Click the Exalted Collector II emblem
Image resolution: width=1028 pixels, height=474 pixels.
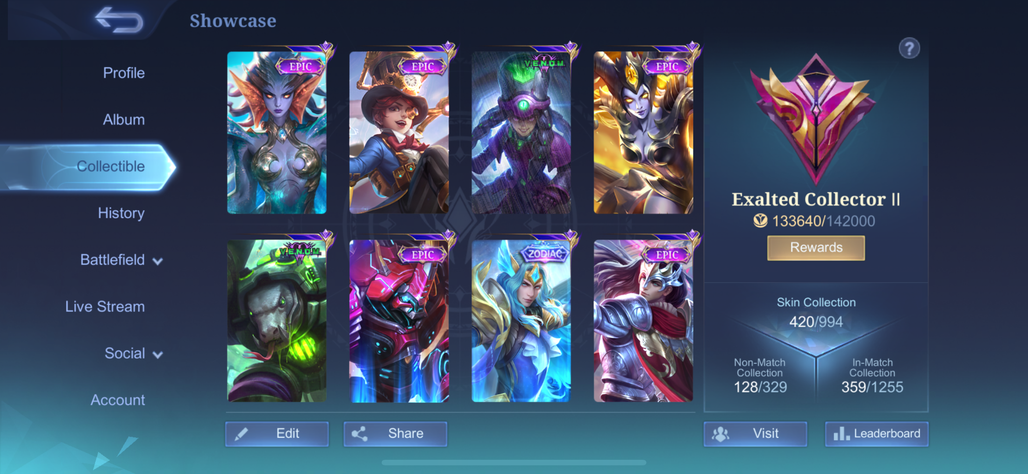click(813, 119)
